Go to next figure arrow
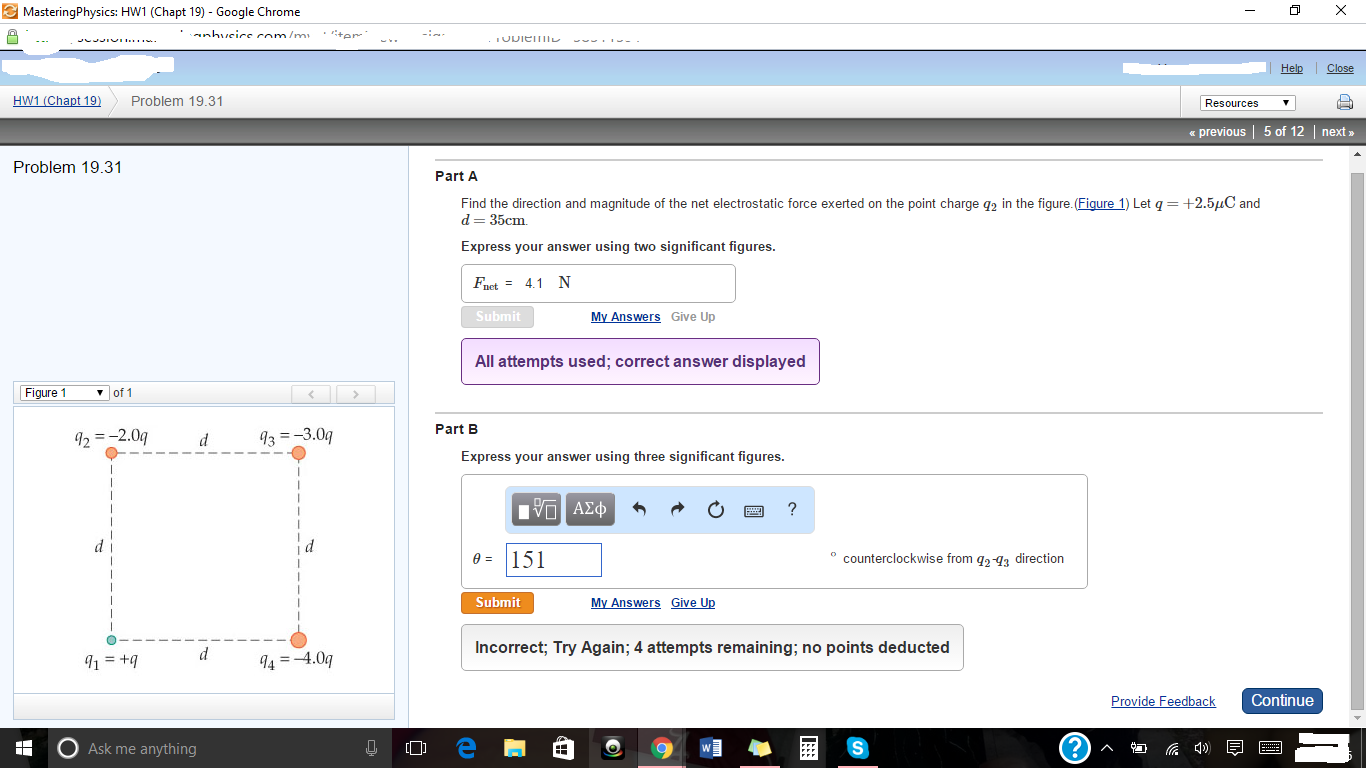 (x=356, y=393)
